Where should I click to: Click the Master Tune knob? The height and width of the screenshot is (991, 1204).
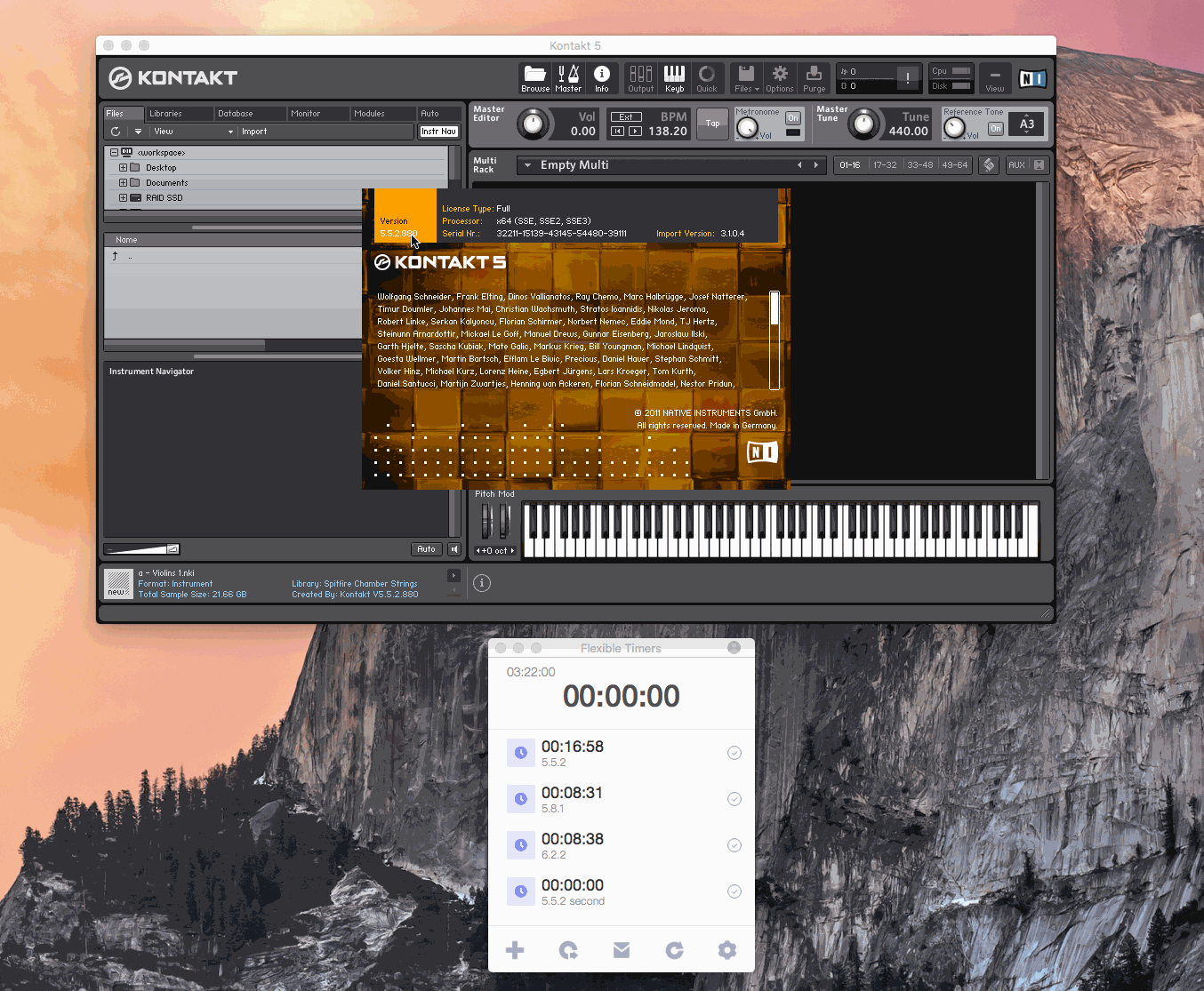click(863, 124)
